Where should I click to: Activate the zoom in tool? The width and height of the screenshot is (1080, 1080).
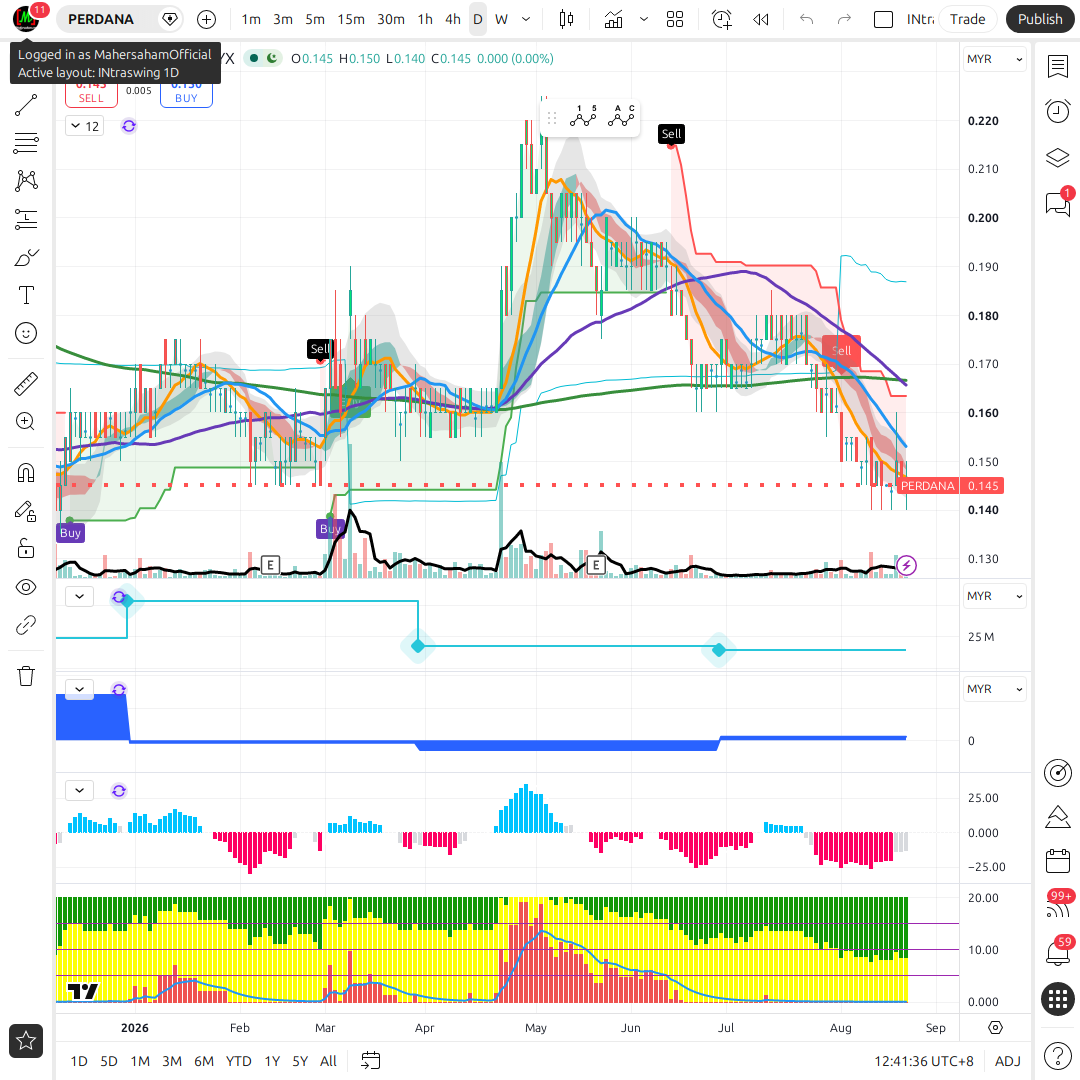pyautogui.click(x=25, y=422)
